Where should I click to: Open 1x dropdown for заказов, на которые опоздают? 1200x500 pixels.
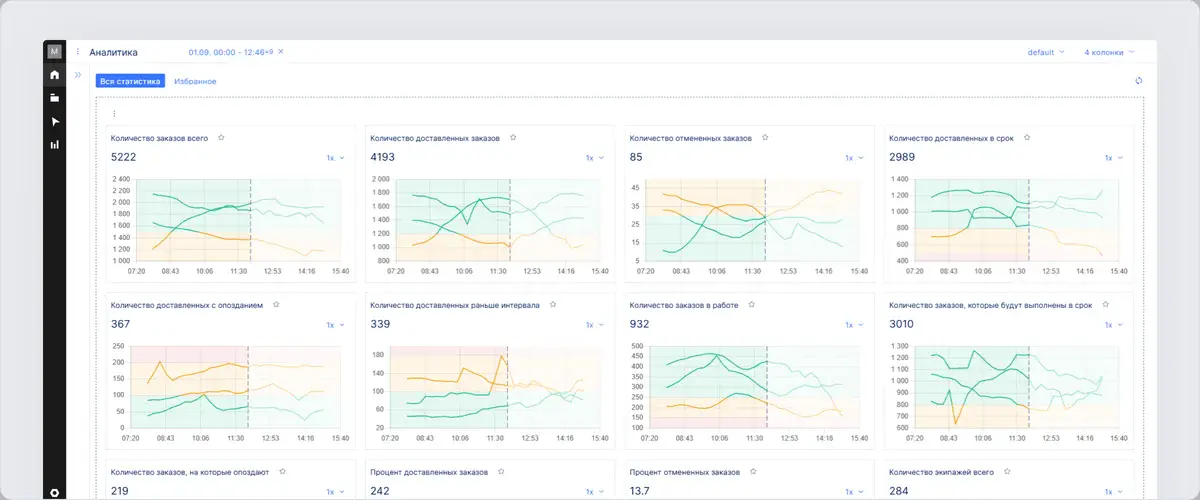pos(335,491)
